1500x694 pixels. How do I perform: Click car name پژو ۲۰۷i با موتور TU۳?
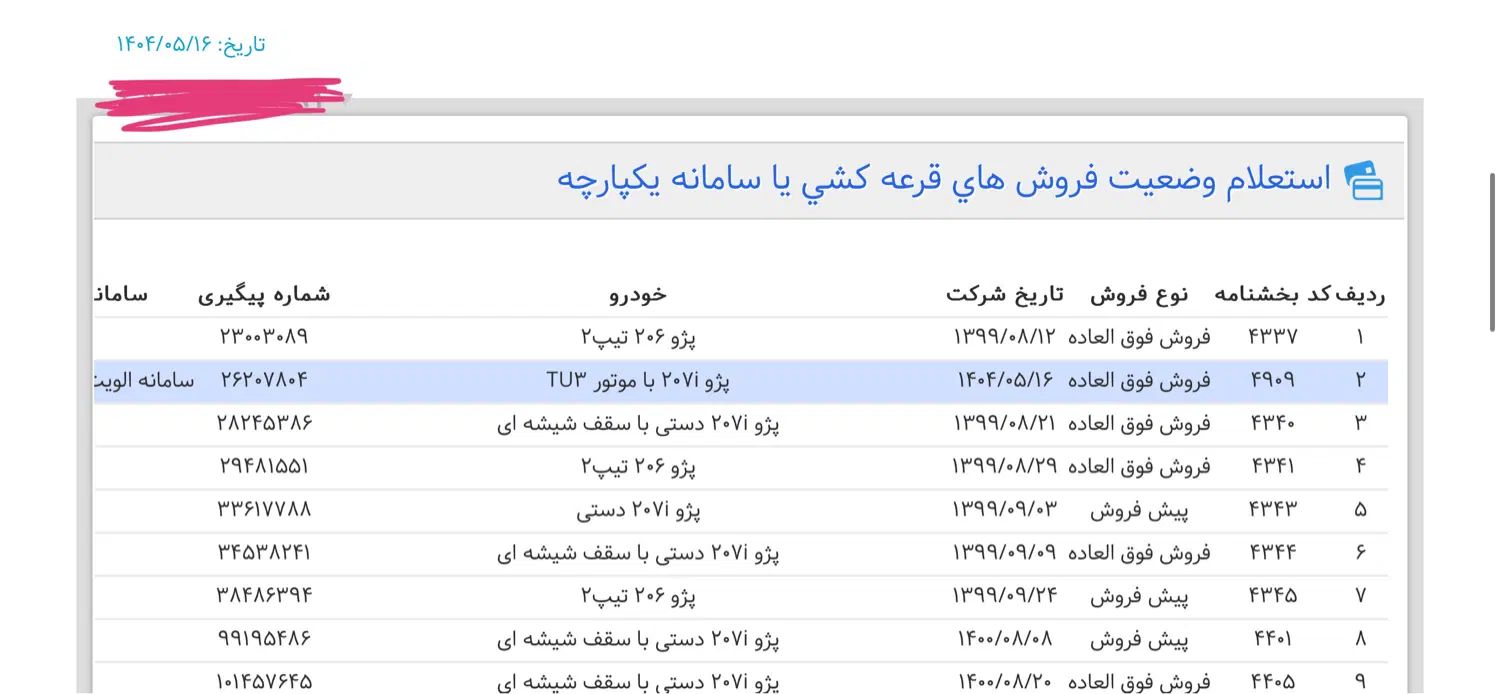click(638, 380)
